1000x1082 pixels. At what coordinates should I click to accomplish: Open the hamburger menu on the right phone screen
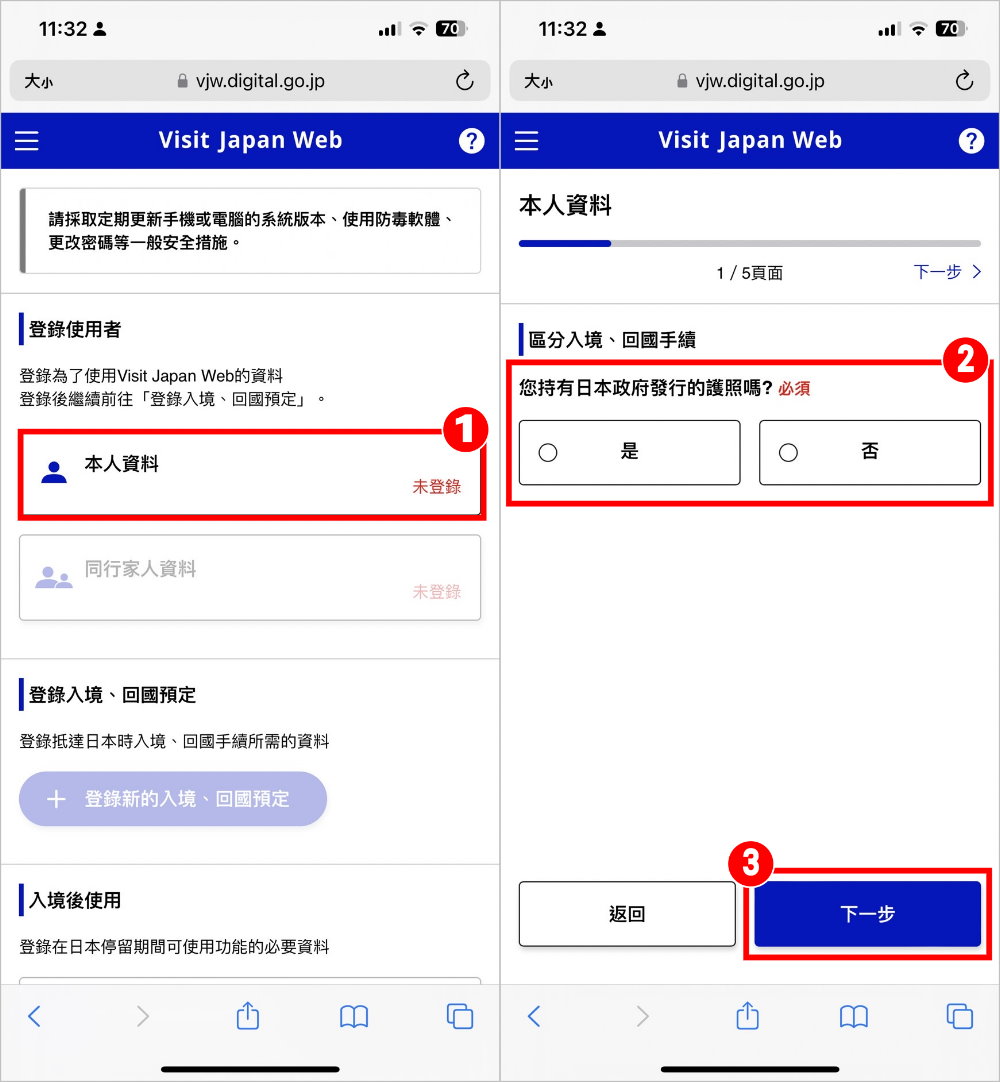pyautogui.click(x=527, y=141)
